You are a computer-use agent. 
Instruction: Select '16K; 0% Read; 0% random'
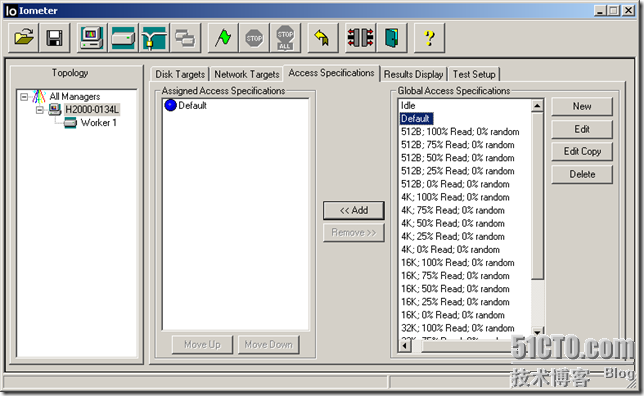[453, 315]
